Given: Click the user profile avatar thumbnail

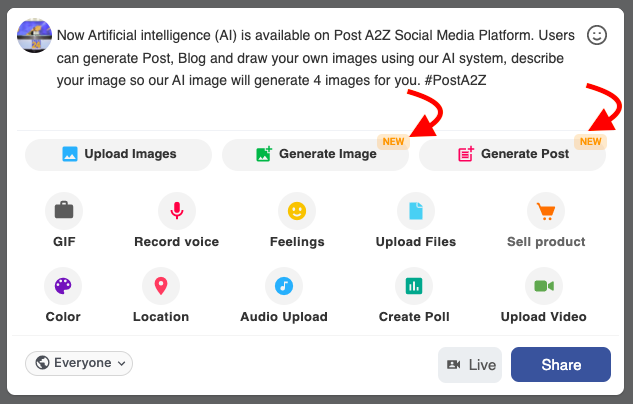Looking at the screenshot, I should click(35, 35).
